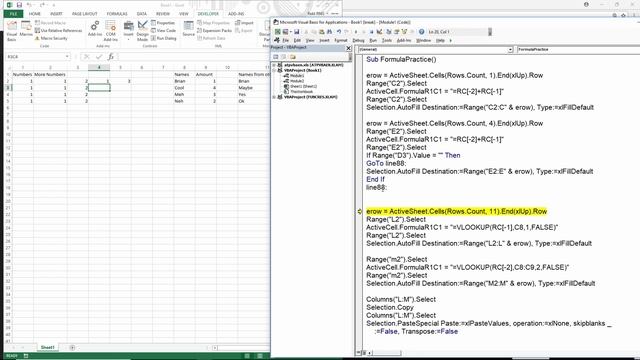
Task: Open the Tools menu in VBA editor
Action: [x=387, y=40]
